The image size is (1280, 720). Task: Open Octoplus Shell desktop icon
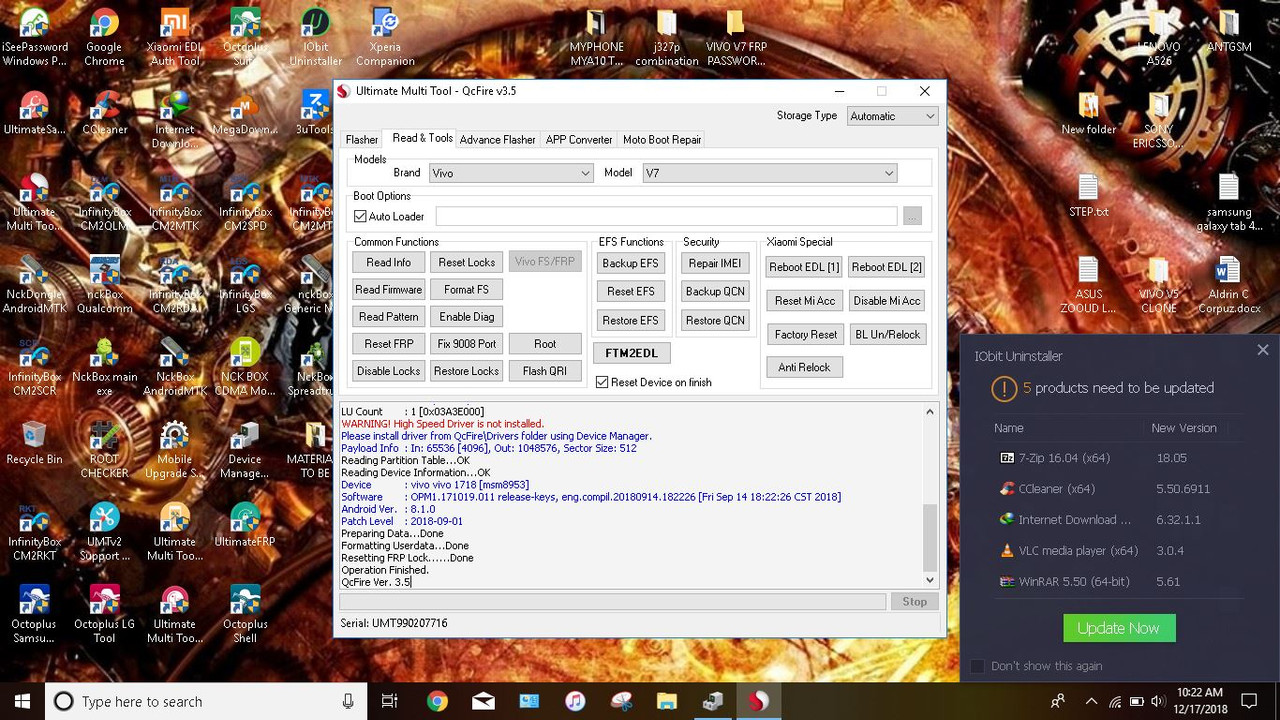[x=245, y=614]
